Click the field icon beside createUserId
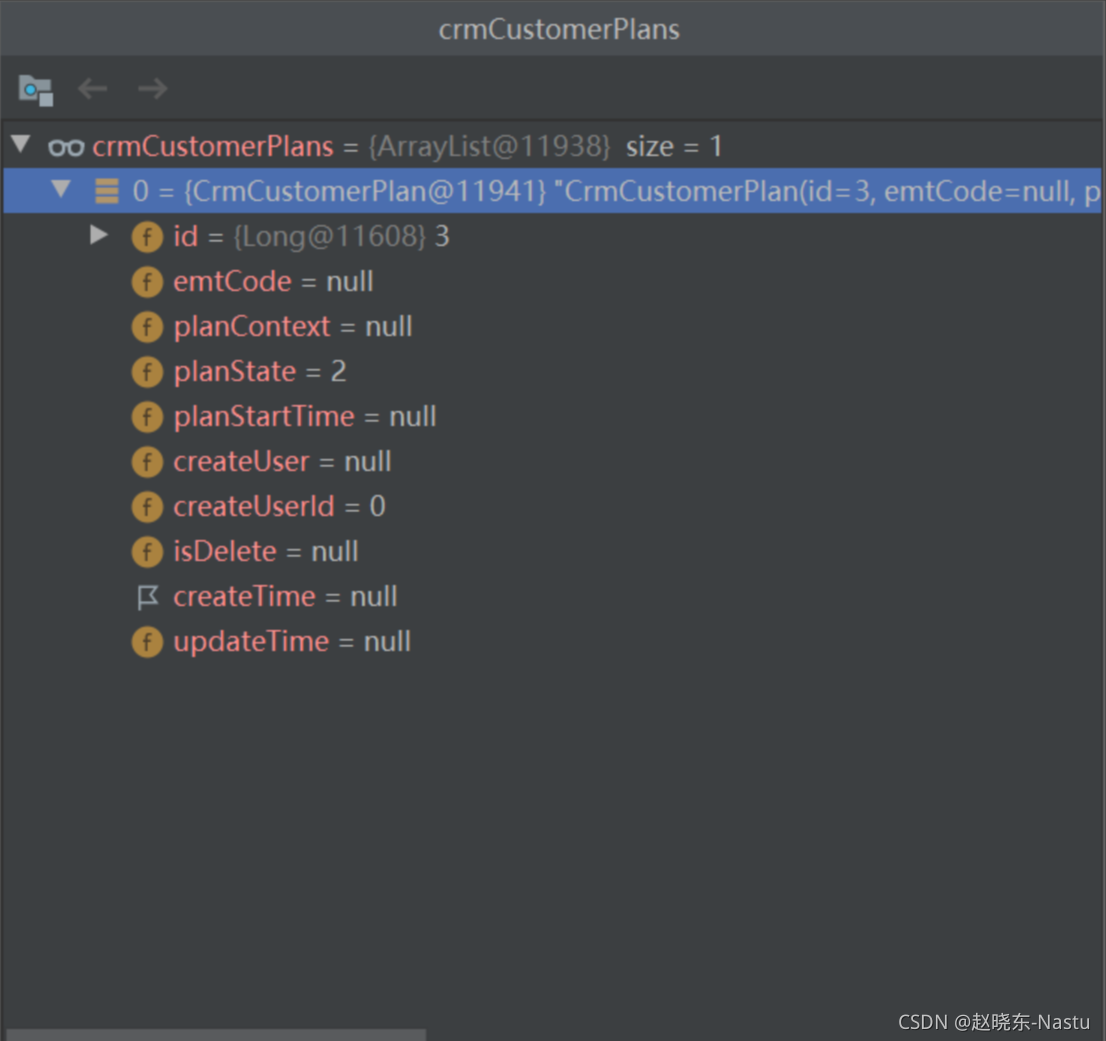The width and height of the screenshot is (1106, 1041). [147, 507]
